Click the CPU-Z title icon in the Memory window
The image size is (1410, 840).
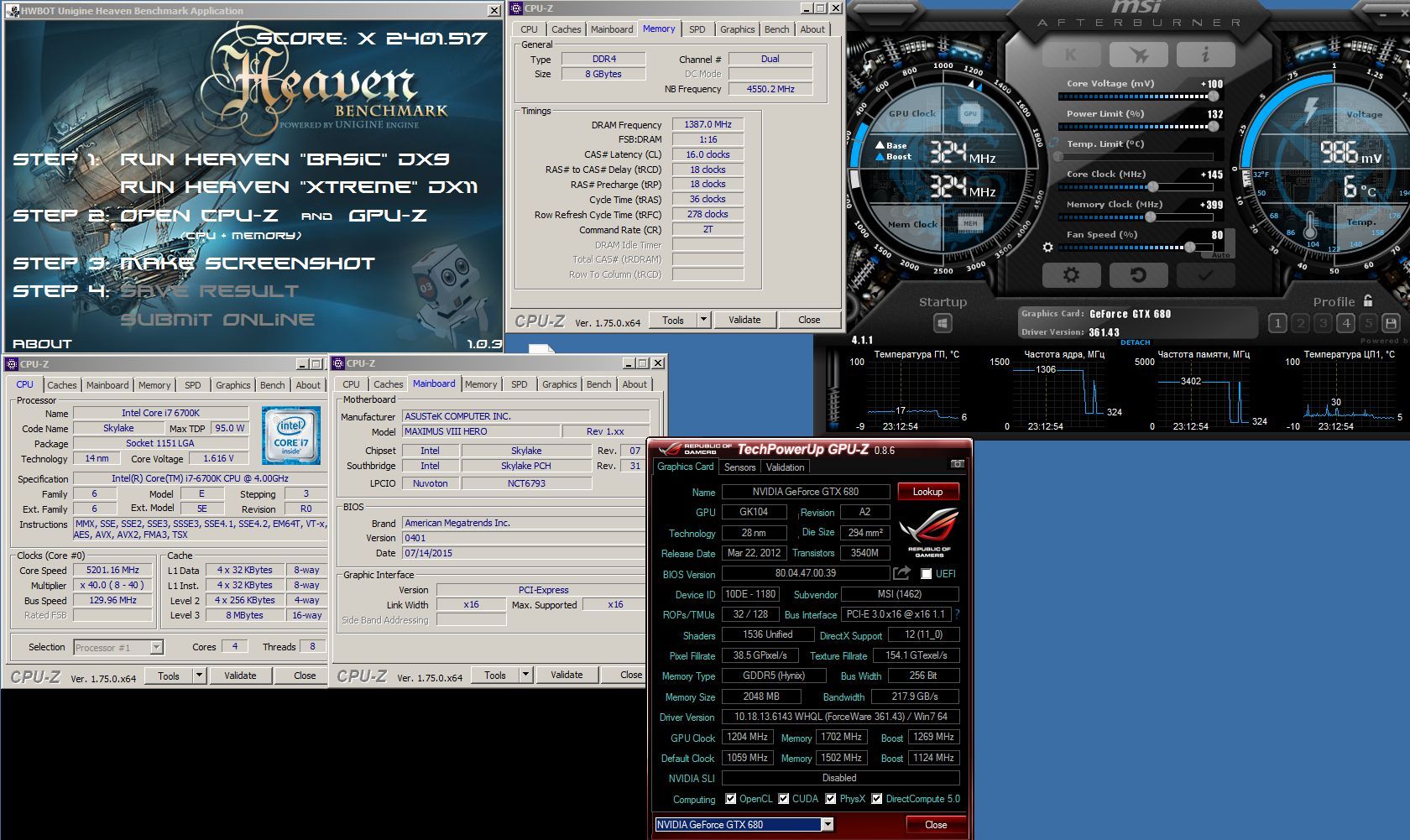(516, 8)
